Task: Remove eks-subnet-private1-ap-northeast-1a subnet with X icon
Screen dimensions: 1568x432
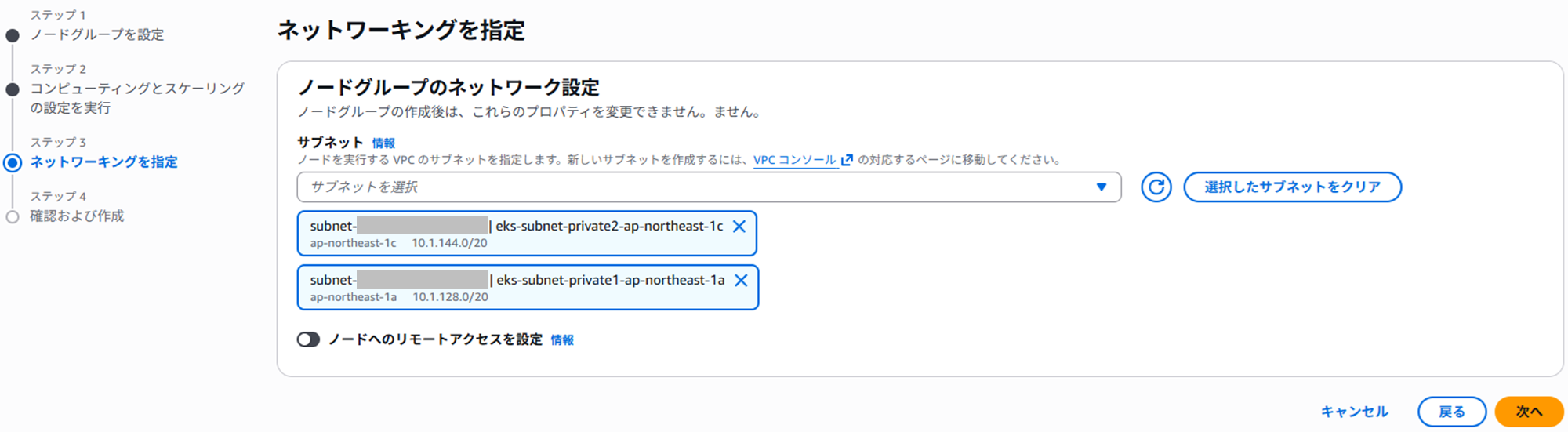Action: (741, 281)
